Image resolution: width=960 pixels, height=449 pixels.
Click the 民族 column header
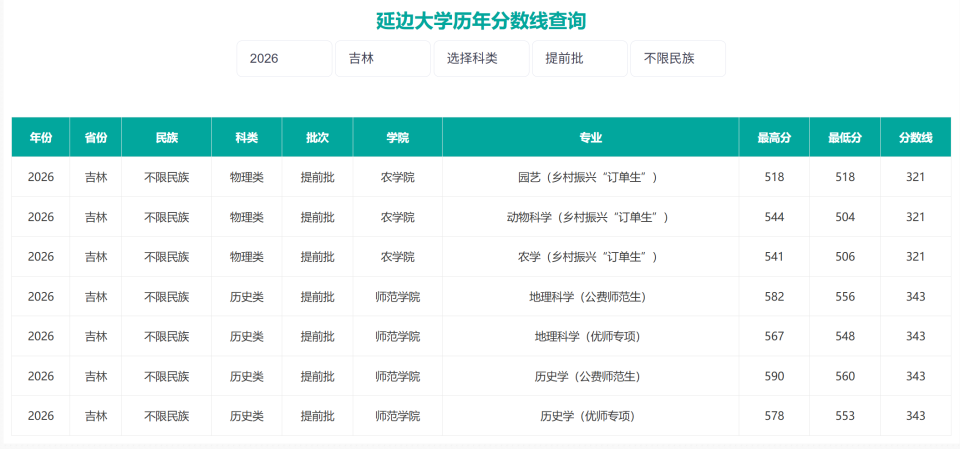(x=167, y=137)
